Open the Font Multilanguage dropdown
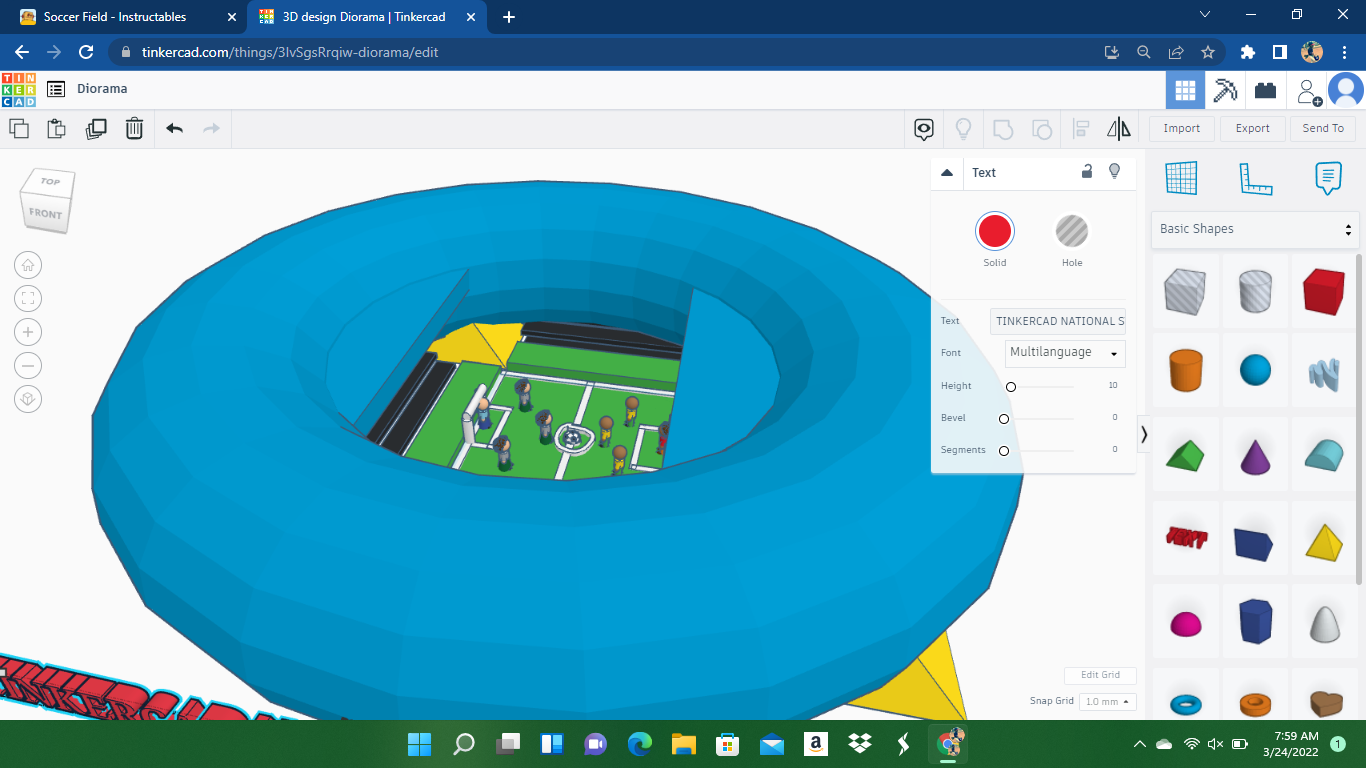The image size is (1366, 768). 1065,353
